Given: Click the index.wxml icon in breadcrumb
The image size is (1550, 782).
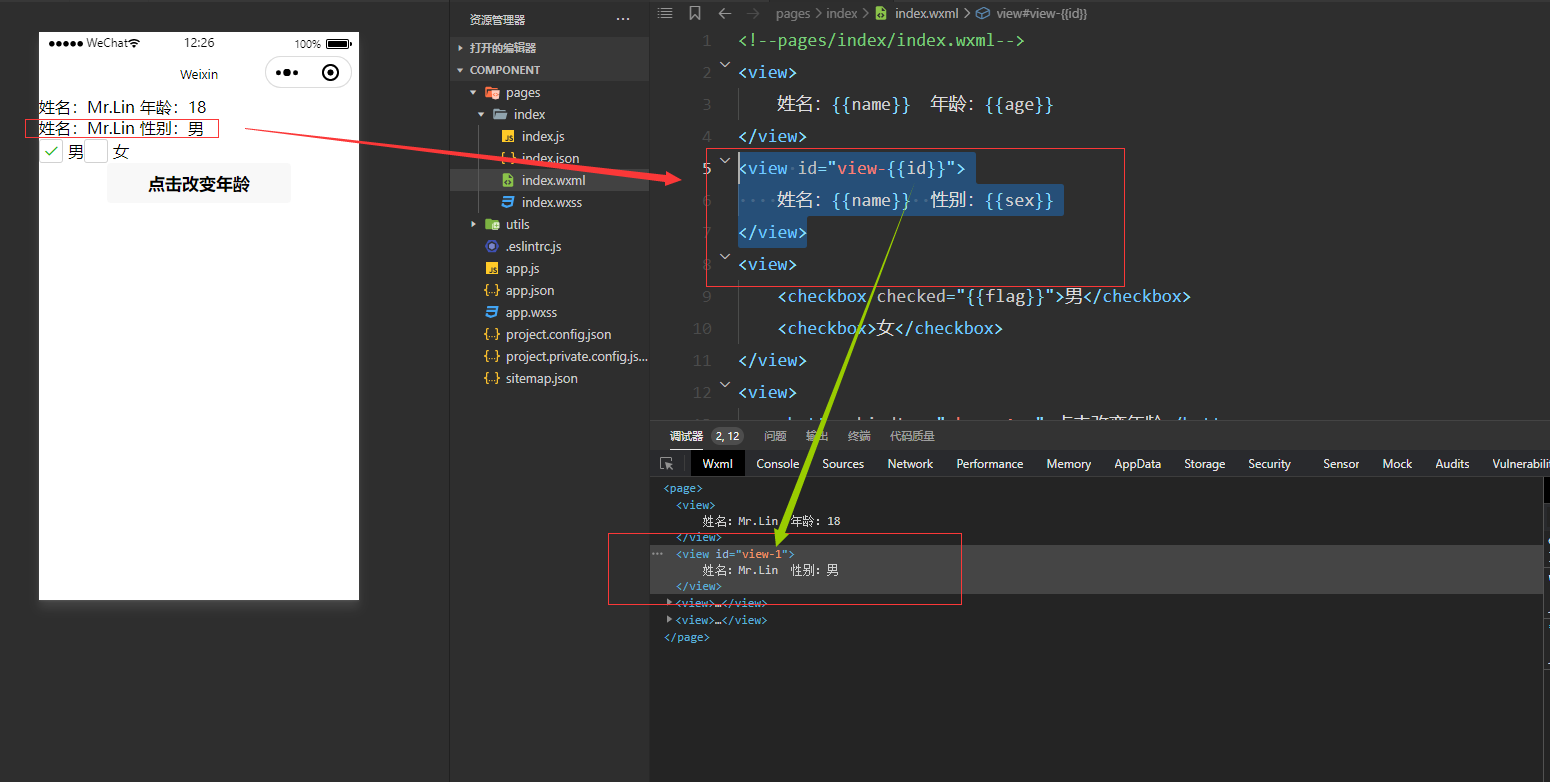Looking at the screenshot, I should point(881,13).
